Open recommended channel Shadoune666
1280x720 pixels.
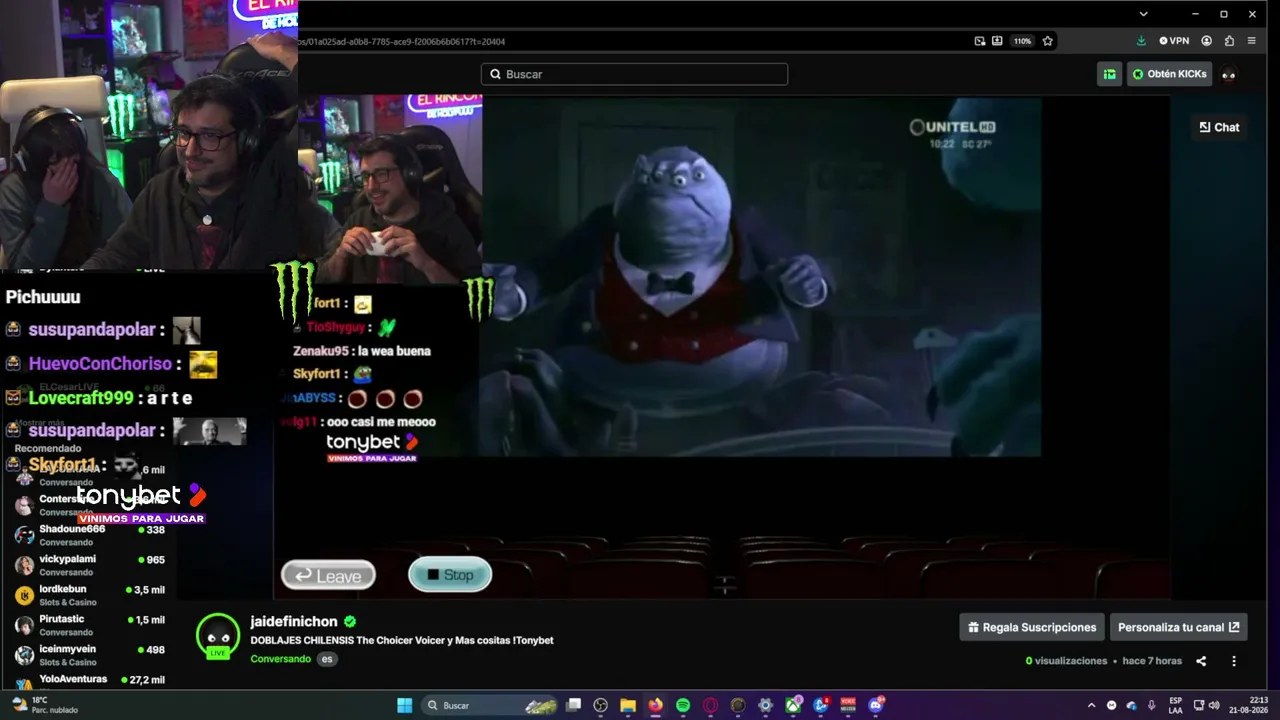[x=90, y=535]
